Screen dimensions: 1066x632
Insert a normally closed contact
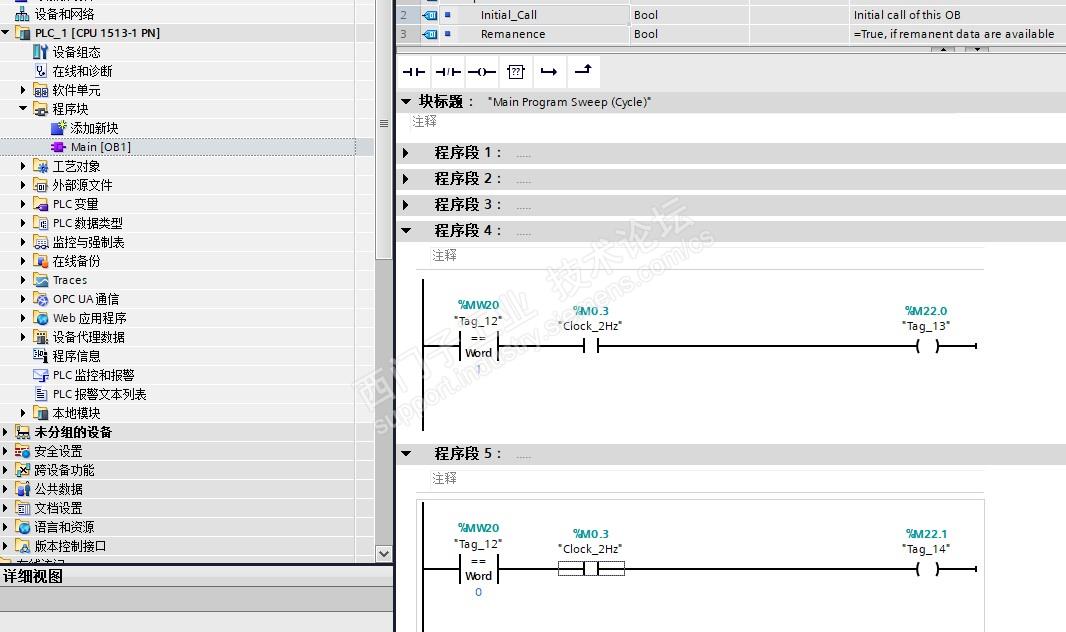point(447,71)
